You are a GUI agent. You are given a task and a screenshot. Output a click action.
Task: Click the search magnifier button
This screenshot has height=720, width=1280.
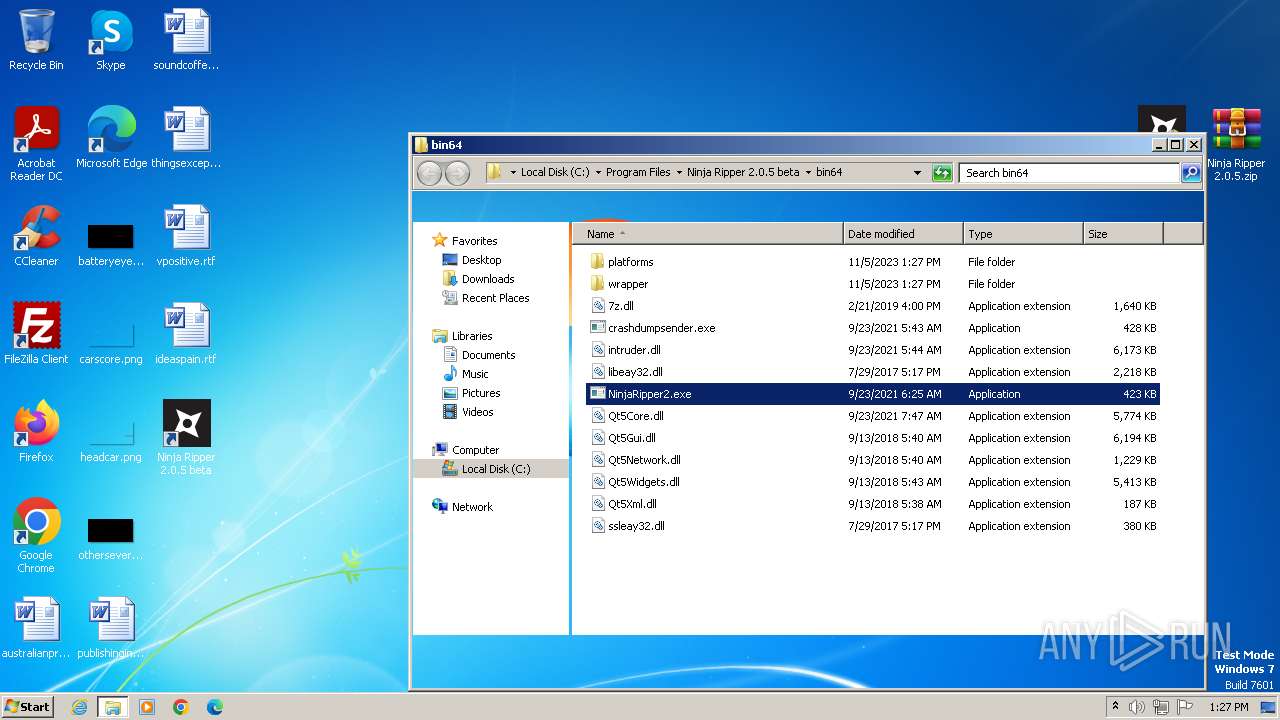[x=1190, y=173]
